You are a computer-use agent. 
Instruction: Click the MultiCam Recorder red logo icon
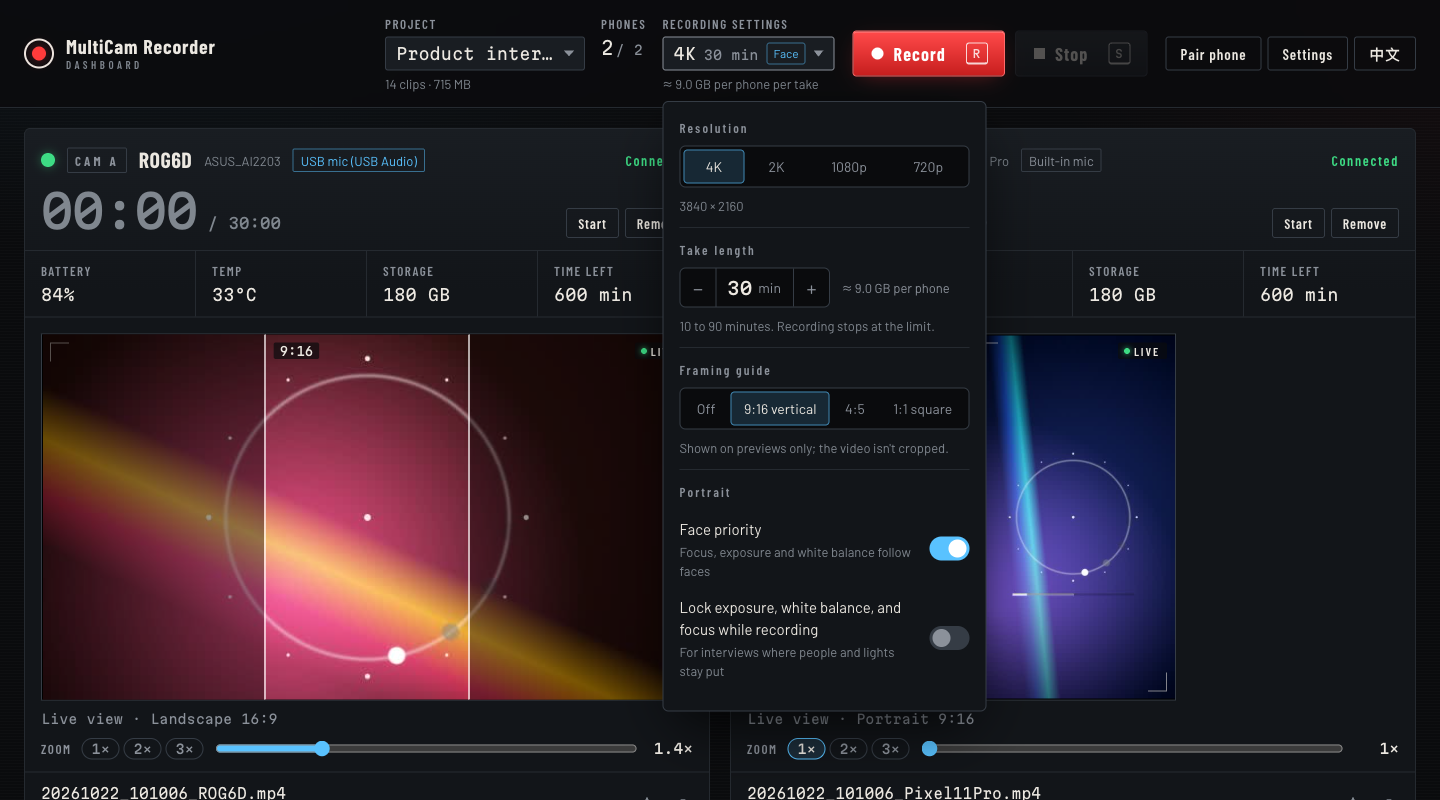click(x=39, y=54)
